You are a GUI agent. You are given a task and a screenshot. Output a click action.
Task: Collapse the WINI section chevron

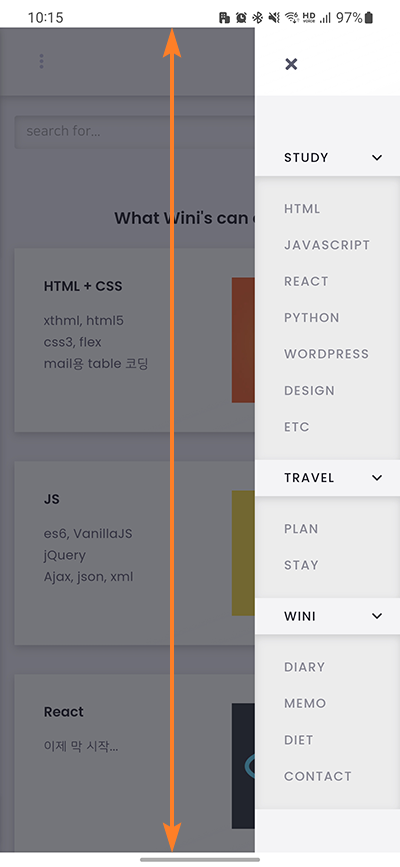click(x=377, y=616)
